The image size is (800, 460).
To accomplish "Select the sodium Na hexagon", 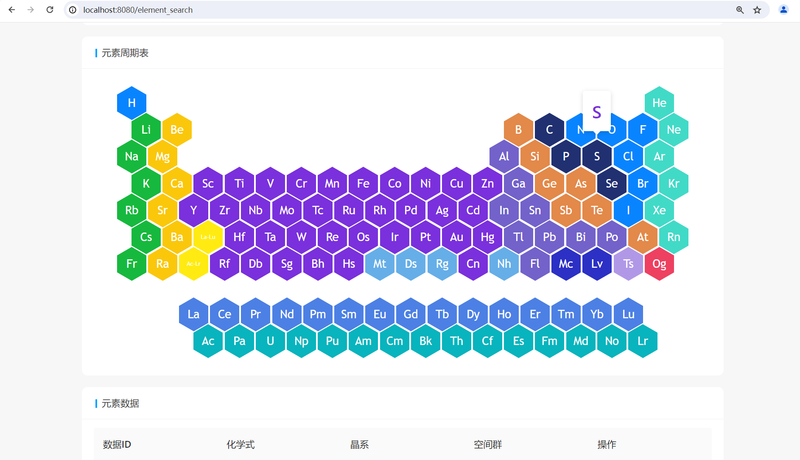I will (x=132, y=157).
